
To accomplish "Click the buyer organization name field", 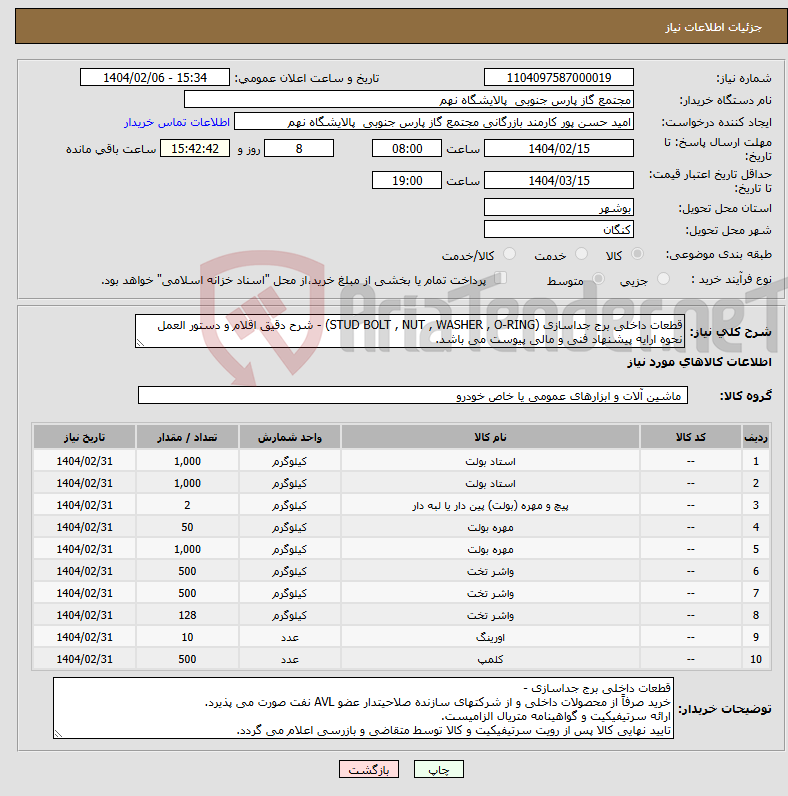I will (x=409, y=100).
